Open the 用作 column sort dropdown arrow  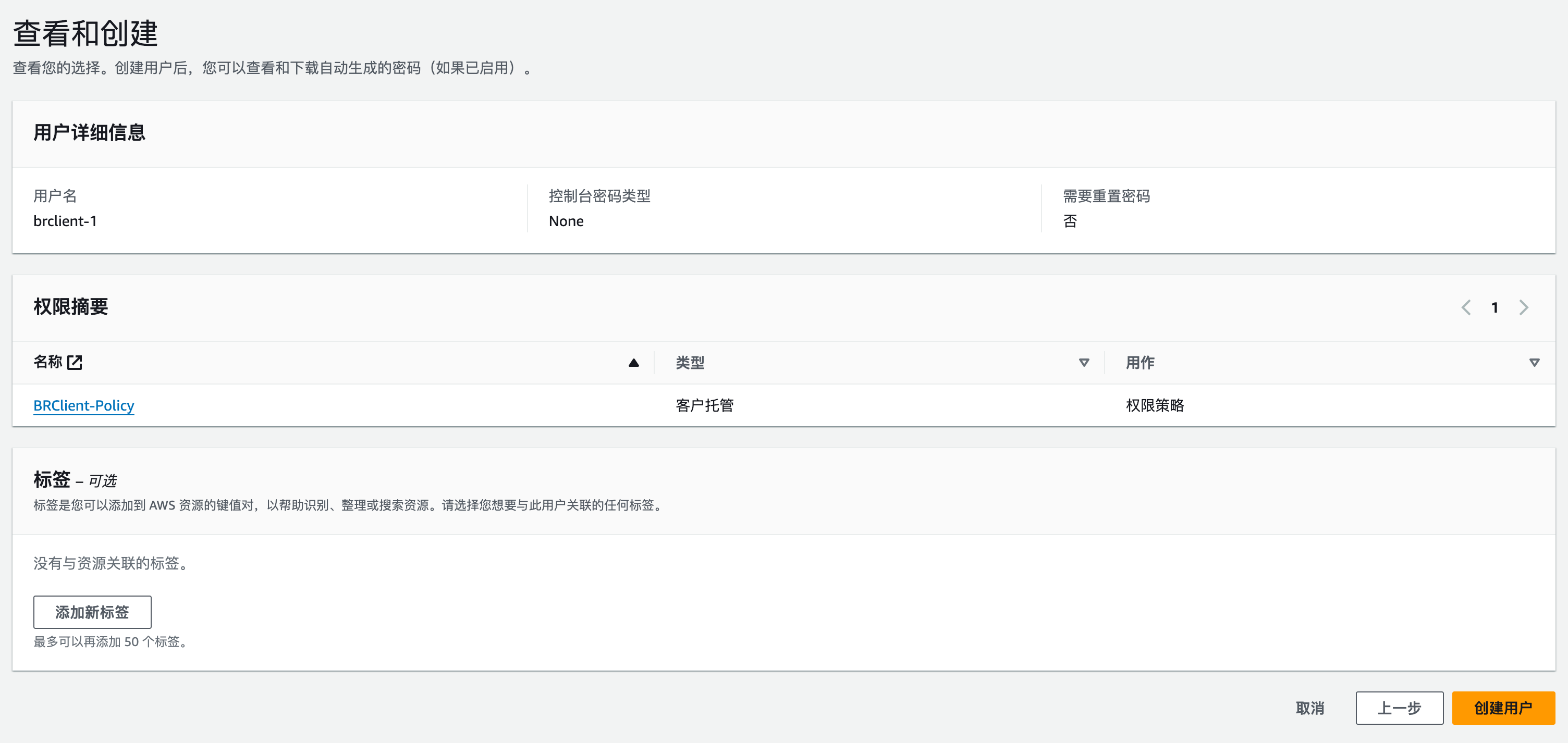point(1534,363)
